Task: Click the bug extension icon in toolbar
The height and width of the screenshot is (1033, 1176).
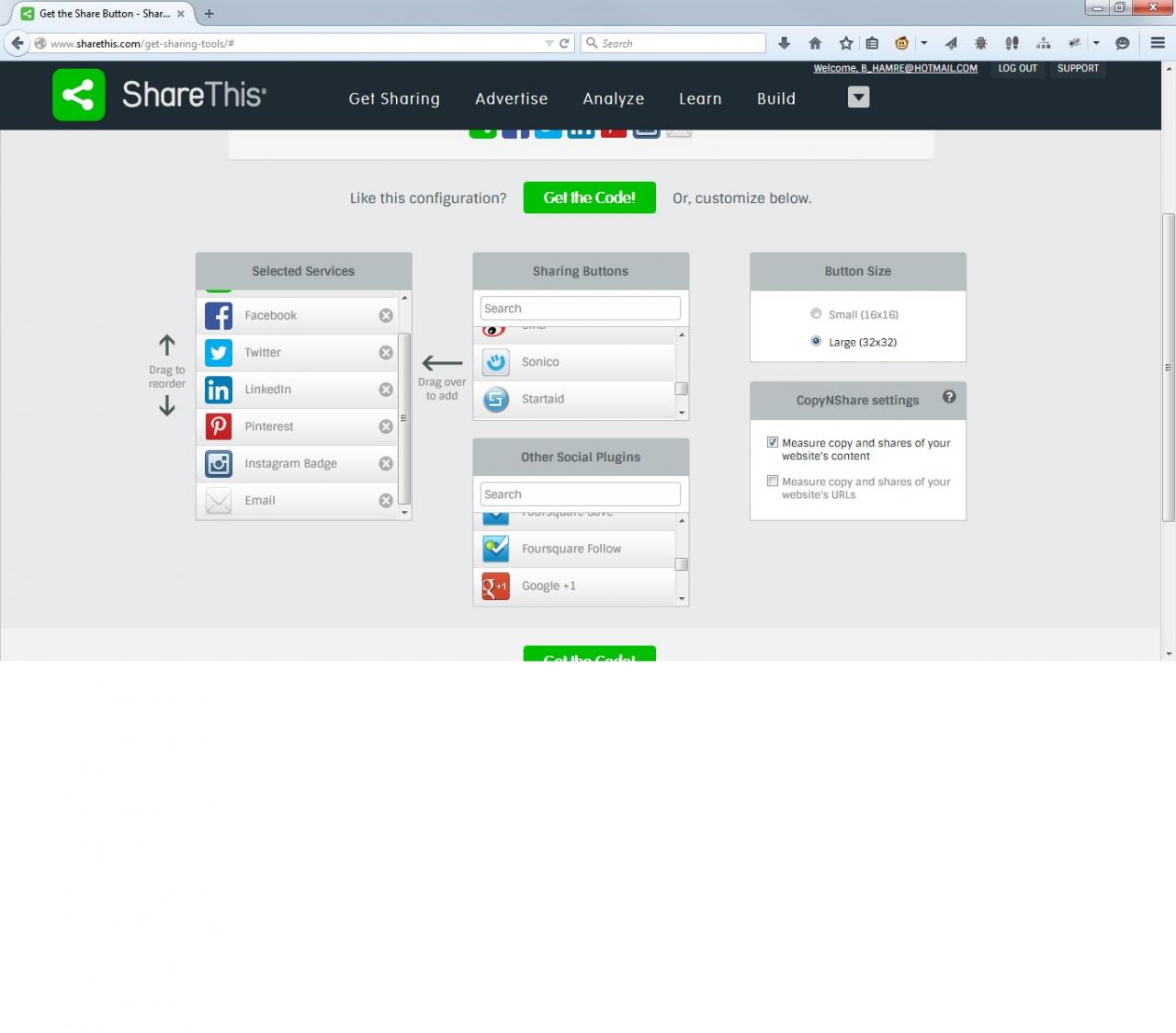Action: tap(981, 43)
